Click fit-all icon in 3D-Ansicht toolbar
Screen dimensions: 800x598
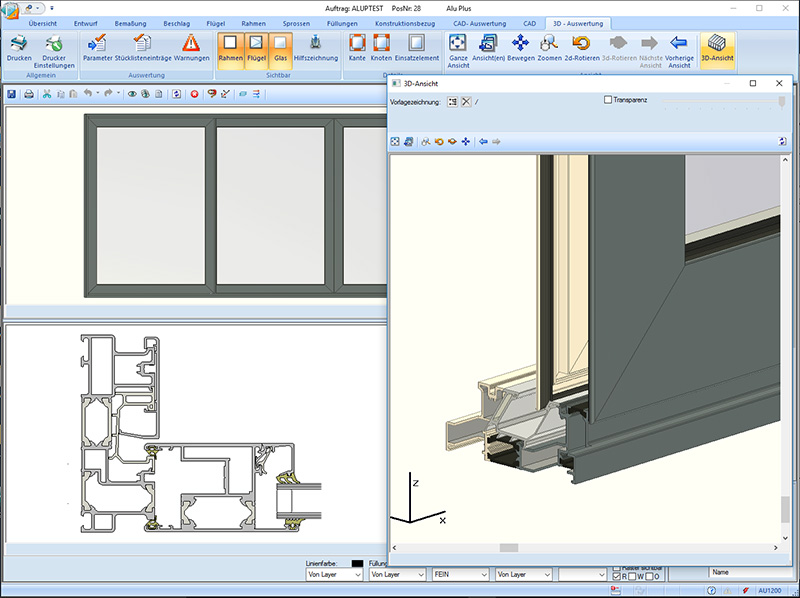(395, 141)
